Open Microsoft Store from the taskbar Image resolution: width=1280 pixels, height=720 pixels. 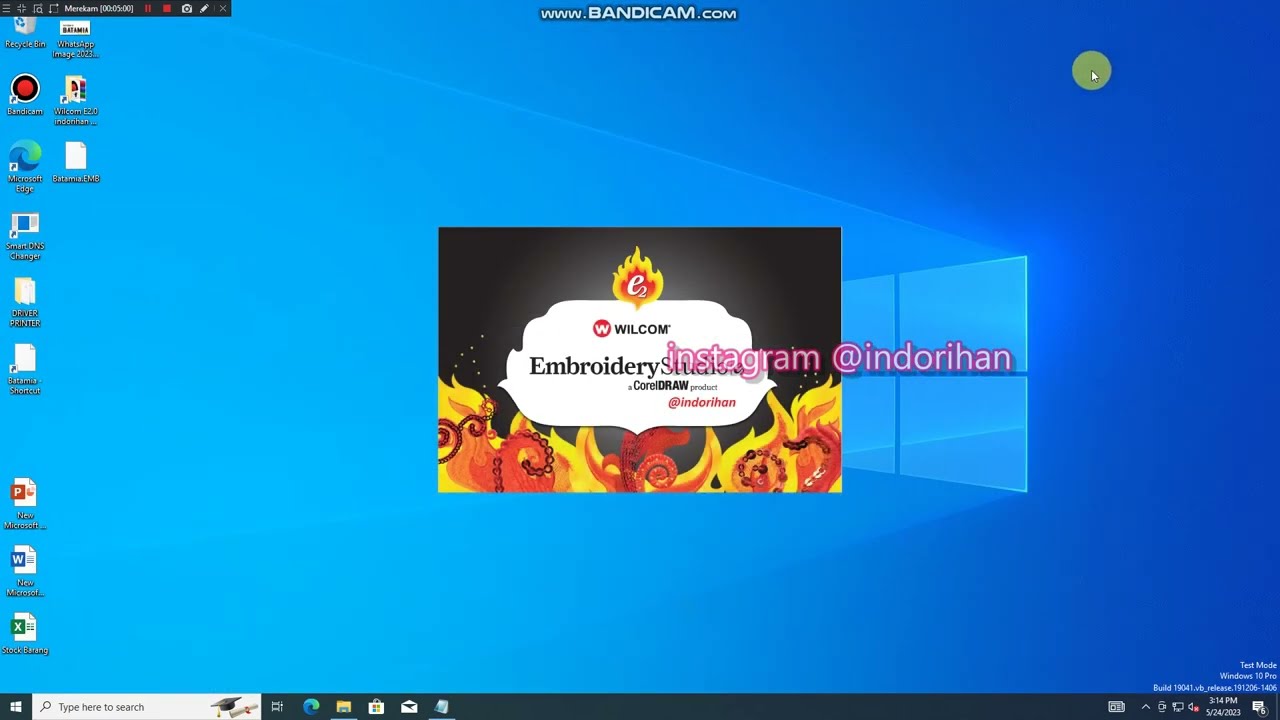(376, 707)
